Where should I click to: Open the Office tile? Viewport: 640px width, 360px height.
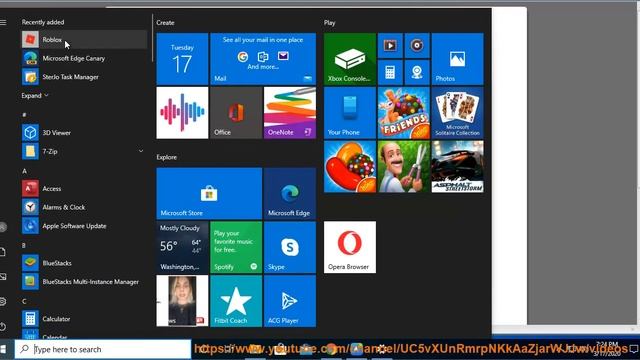coord(236,113)
